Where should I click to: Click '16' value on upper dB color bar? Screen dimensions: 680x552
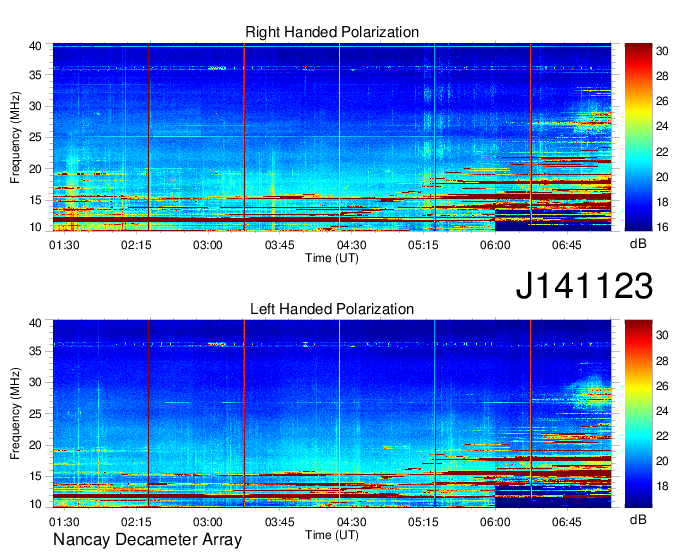point(662,227)
